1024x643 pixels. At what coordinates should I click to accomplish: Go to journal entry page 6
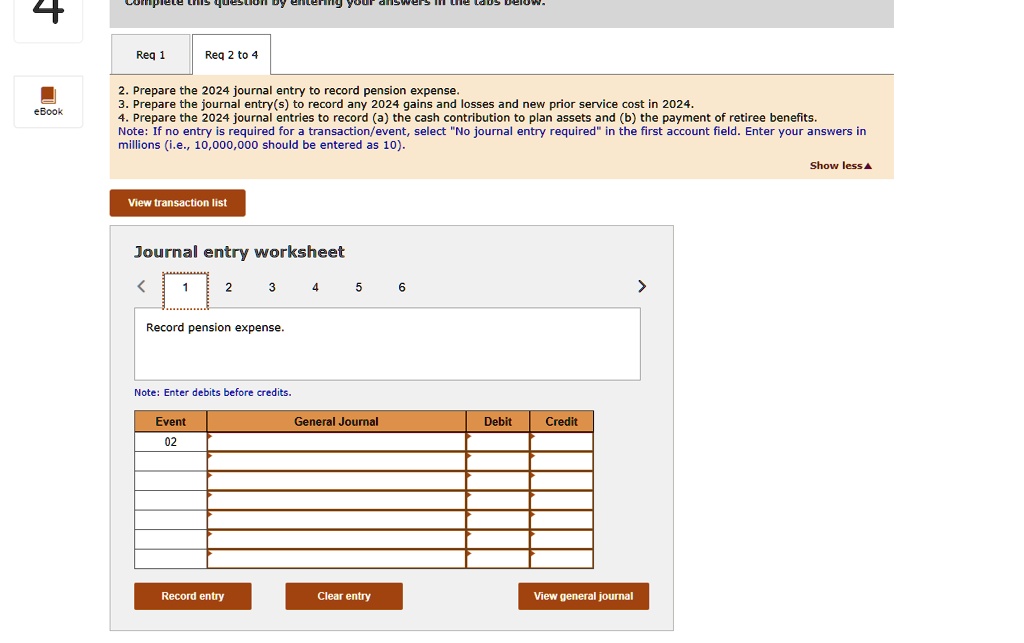[401, 287]
